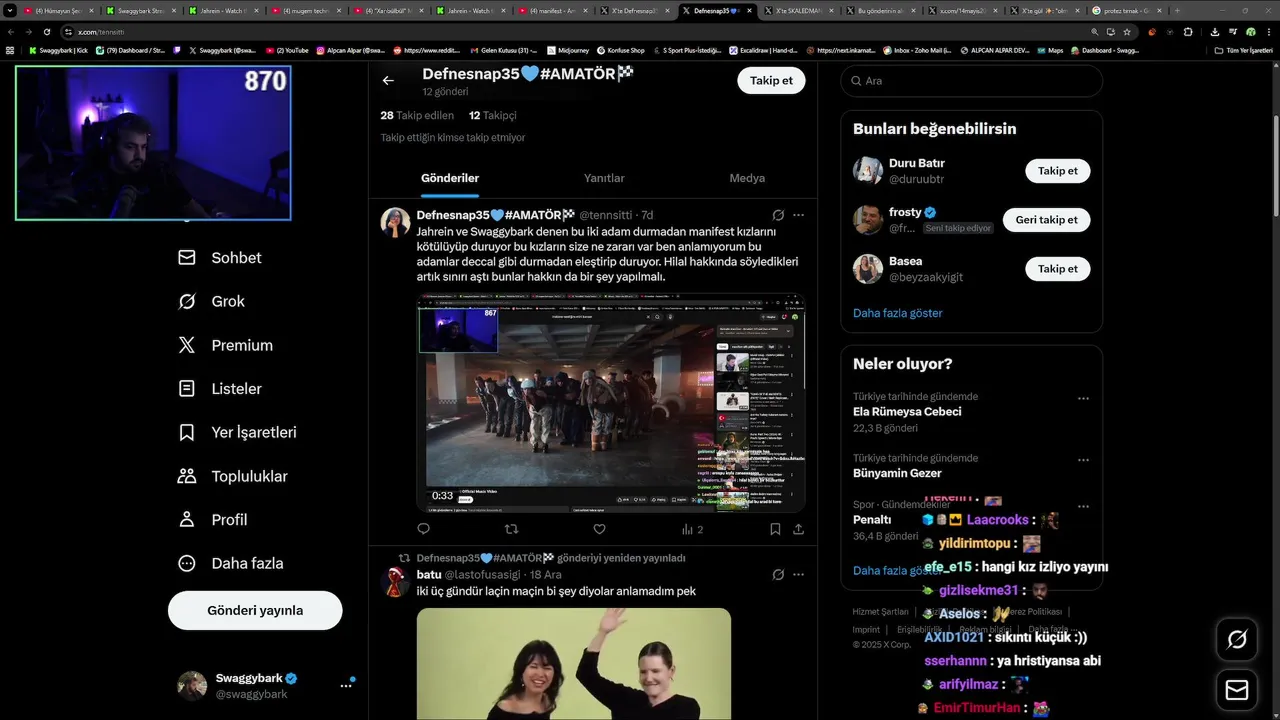Follow Defnesnap35 with Takip et
The height and width of the screenshot is (720, 1280).
771,81
